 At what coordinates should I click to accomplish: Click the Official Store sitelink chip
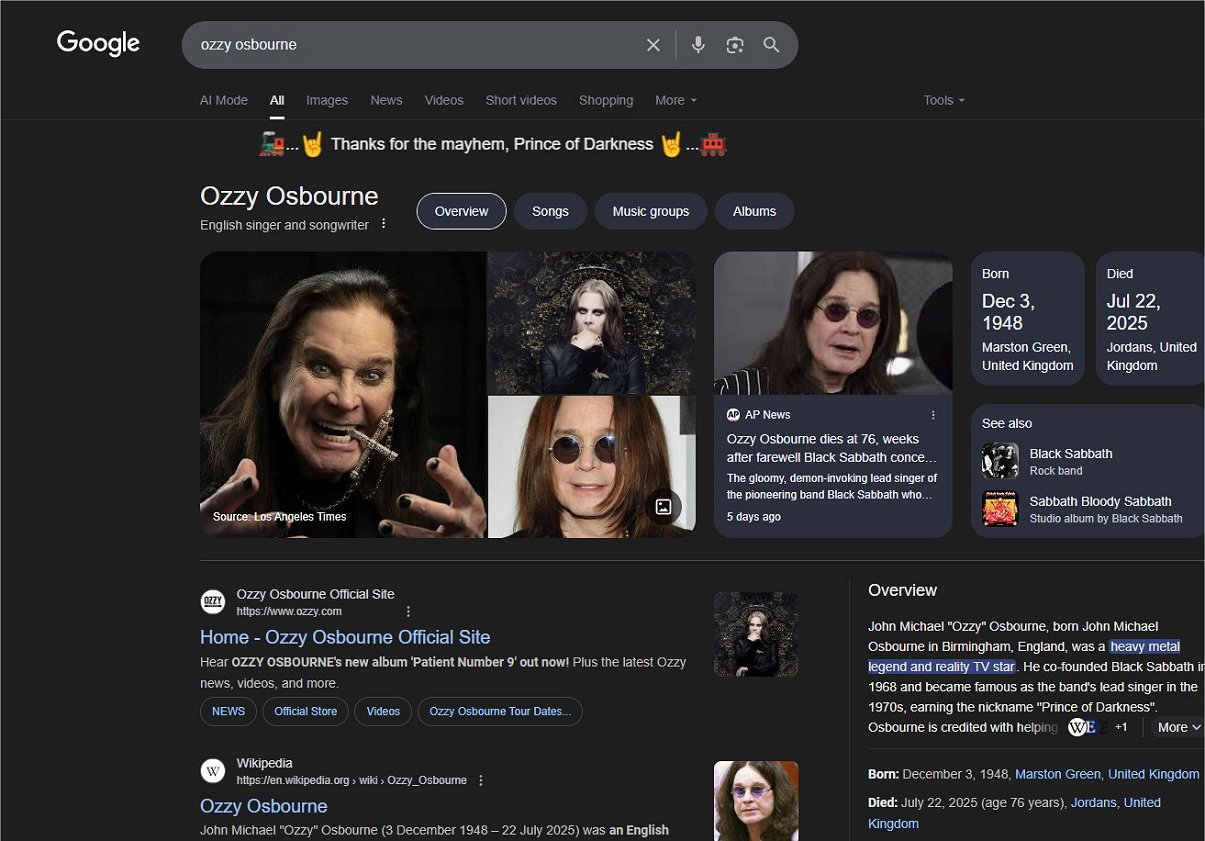pyautogui.click(x=306, y=711)
